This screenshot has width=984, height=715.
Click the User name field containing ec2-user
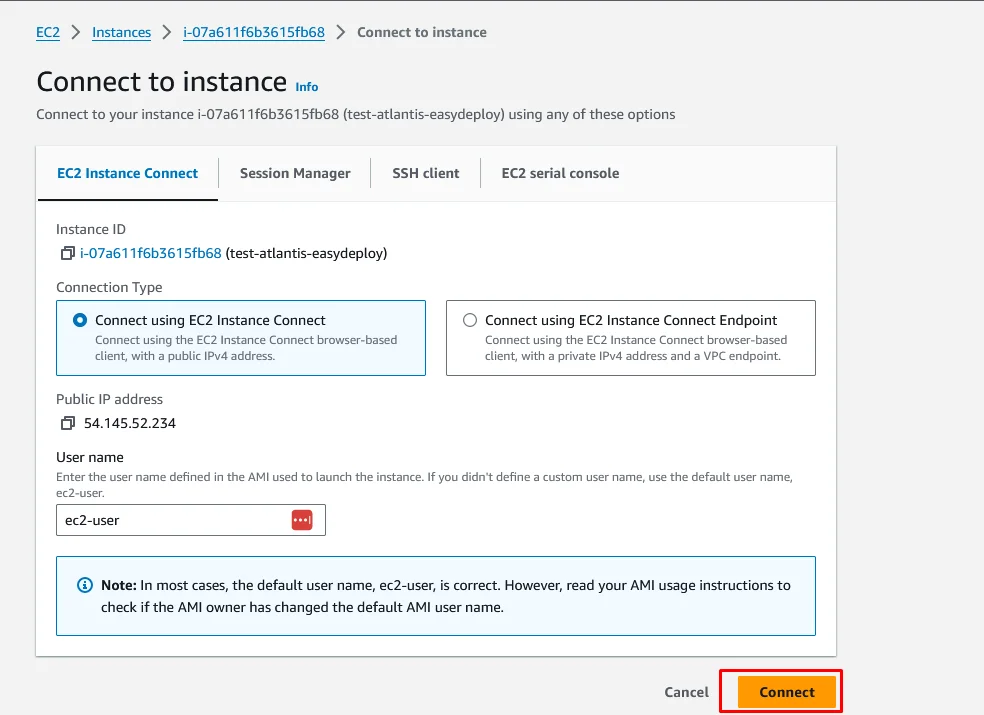click(191, 520)
